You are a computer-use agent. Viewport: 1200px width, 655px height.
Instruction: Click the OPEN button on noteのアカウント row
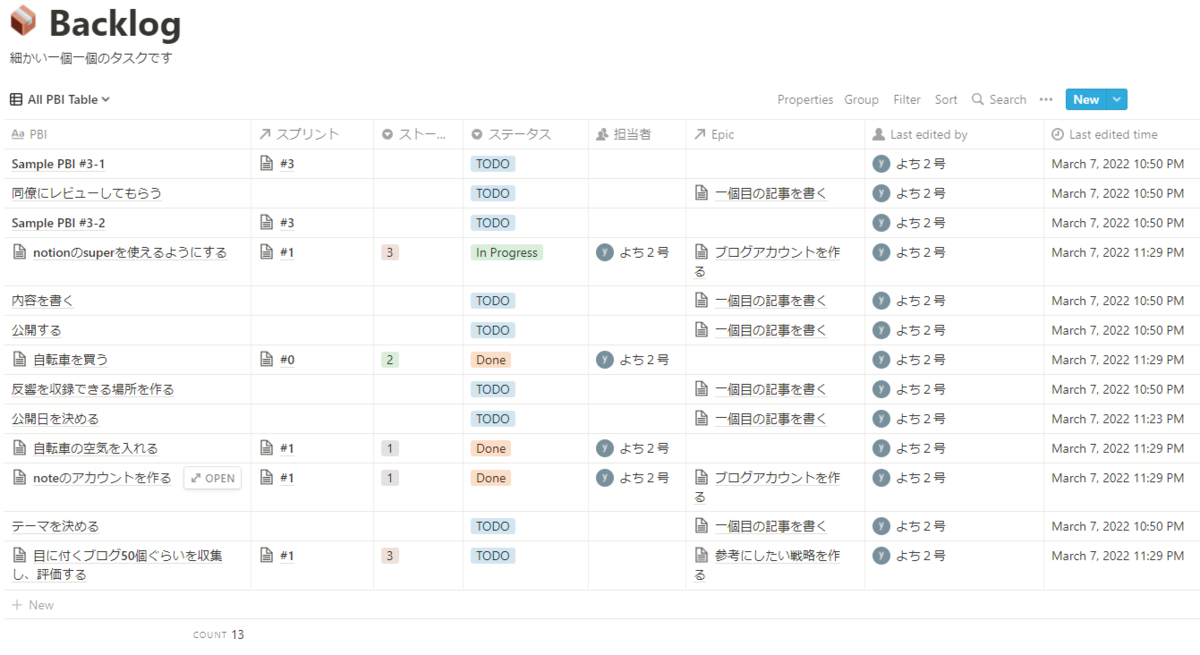tap(212, 478)
